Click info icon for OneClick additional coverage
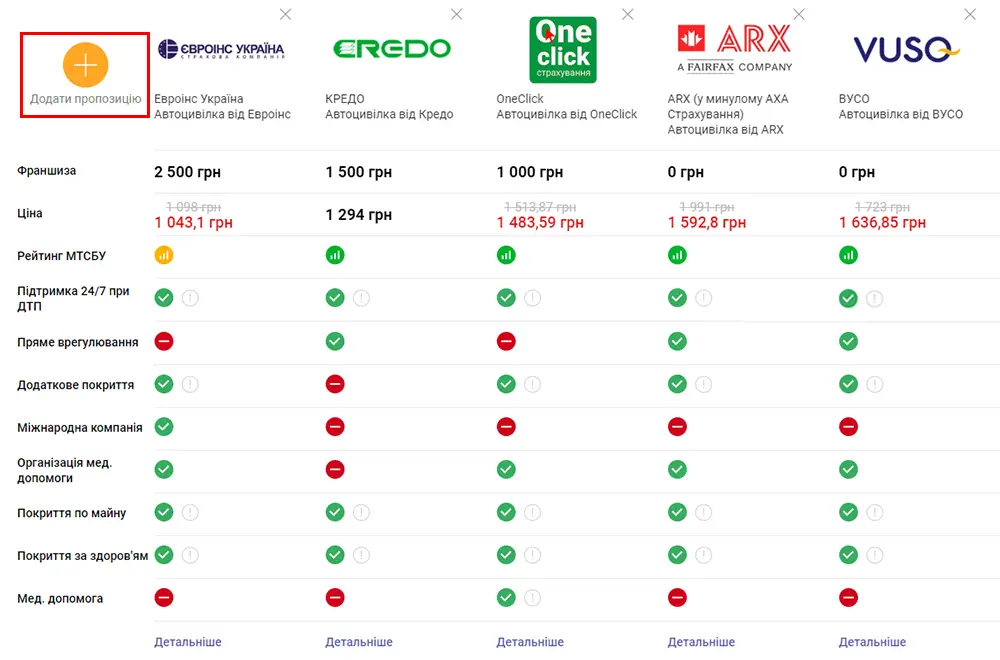This screenshot has height=660, width=1000. pos(533,384)
